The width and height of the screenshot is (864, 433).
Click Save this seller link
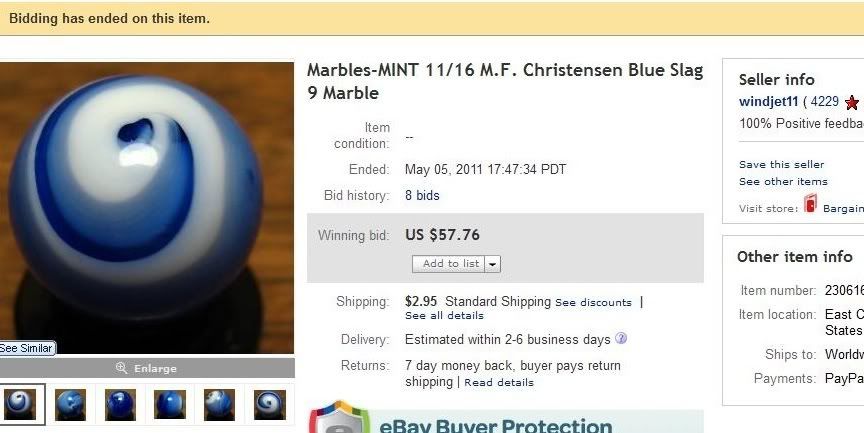click(x=781, y=164)
